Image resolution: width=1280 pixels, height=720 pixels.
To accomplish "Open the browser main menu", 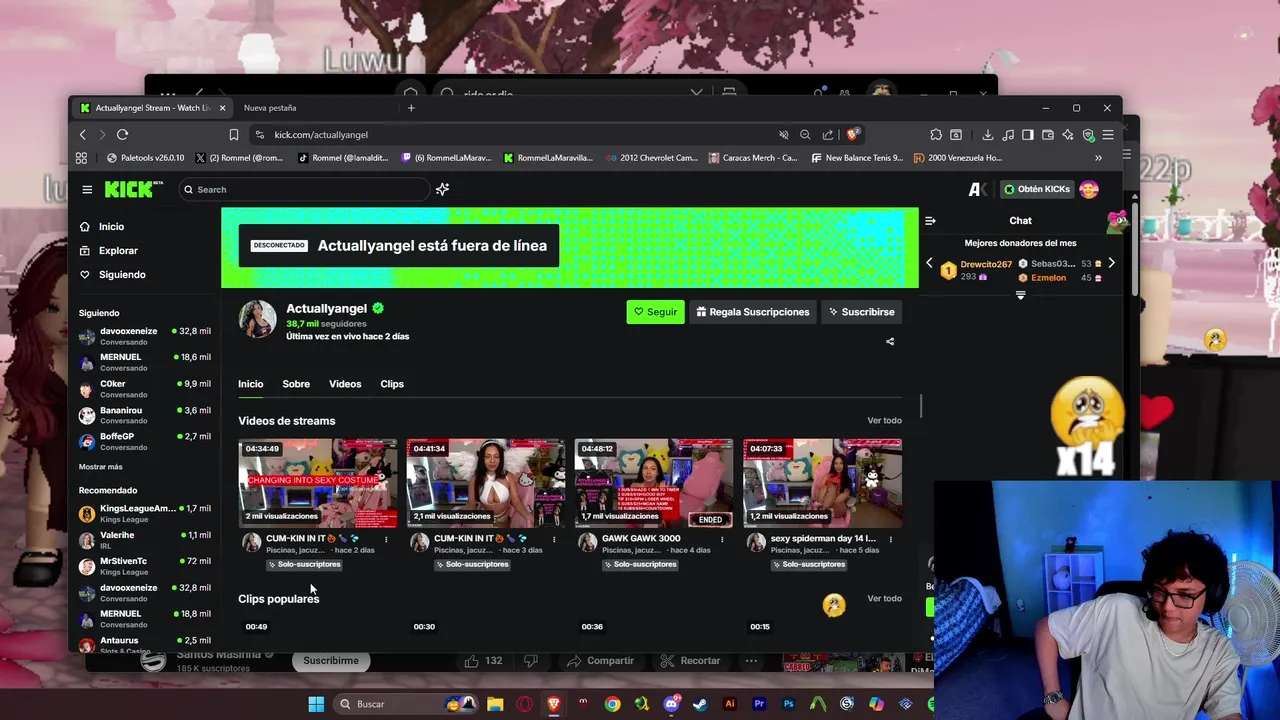I will point(1108,135).
